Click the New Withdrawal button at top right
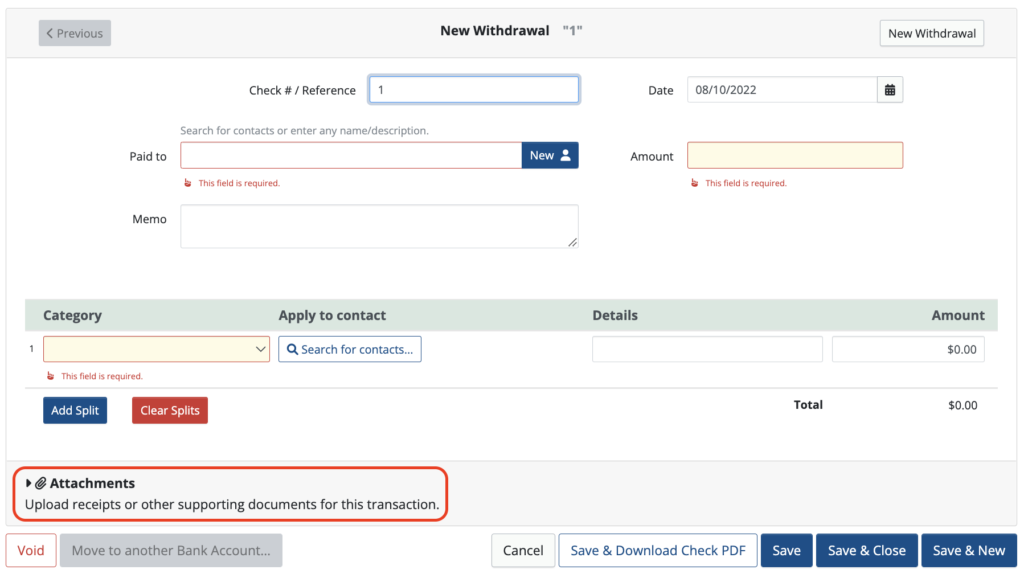This screenshot has width=1024, height=574. 931,33
